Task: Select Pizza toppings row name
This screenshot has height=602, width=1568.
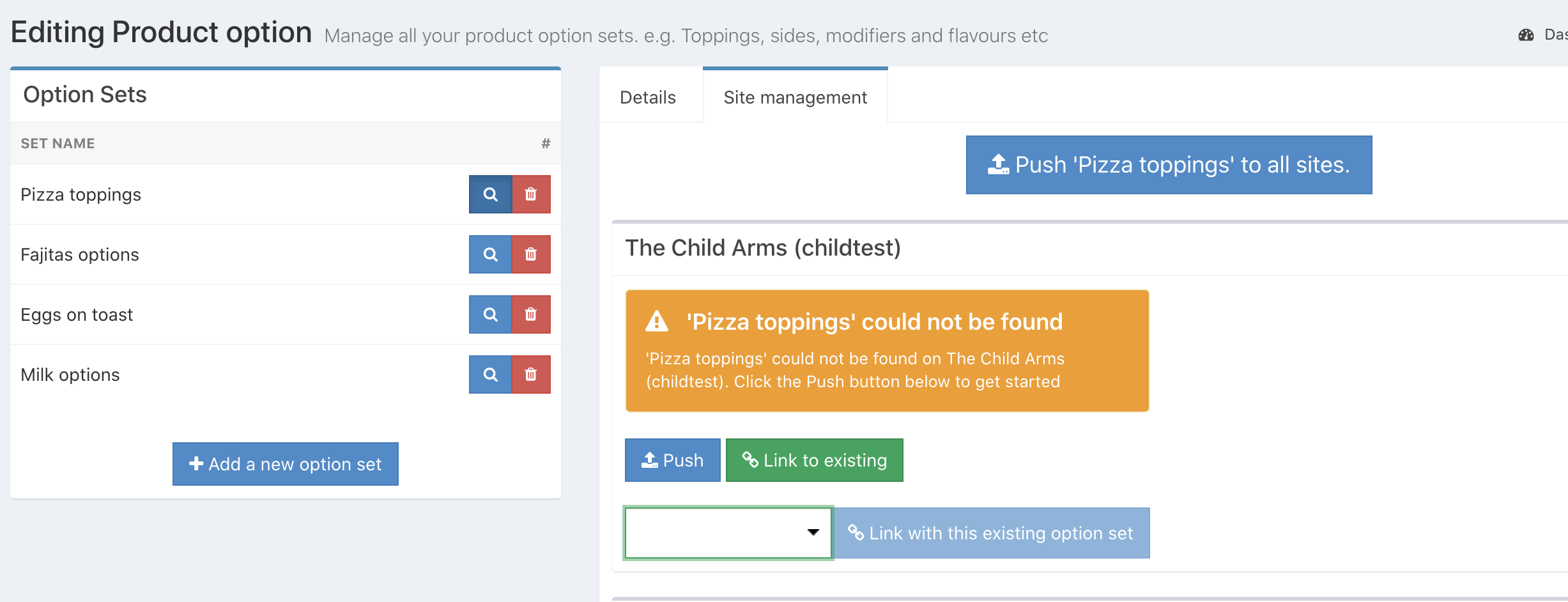Action: (81, 194)
